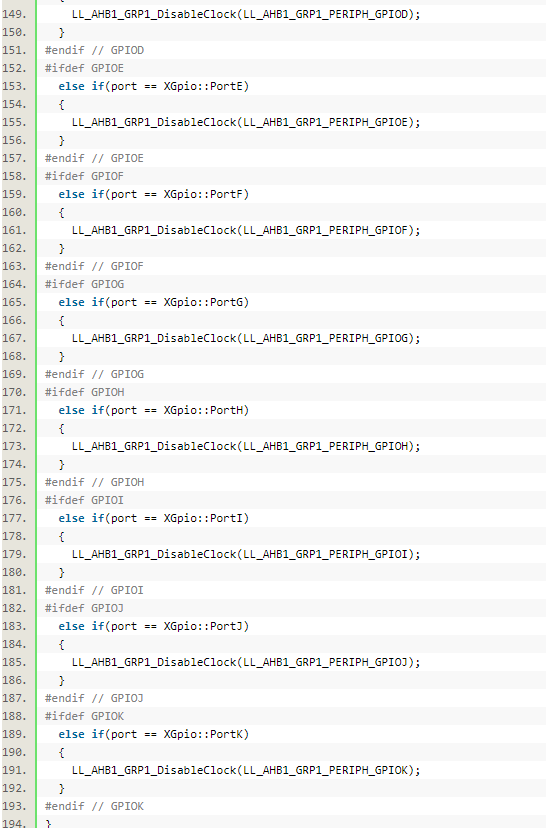The width and height of the screenshot is (546, 828).
Task: Click 'else if(port == XGpio::PortK)' line
Action: pos(154,734)
